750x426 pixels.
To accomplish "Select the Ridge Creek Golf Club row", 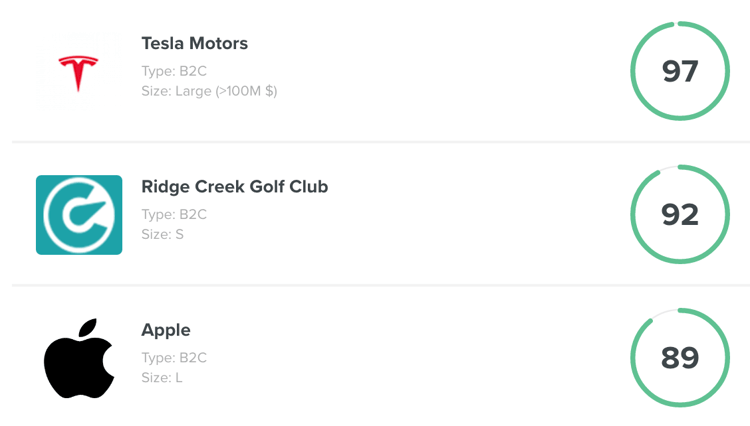I will click(381, 214).
